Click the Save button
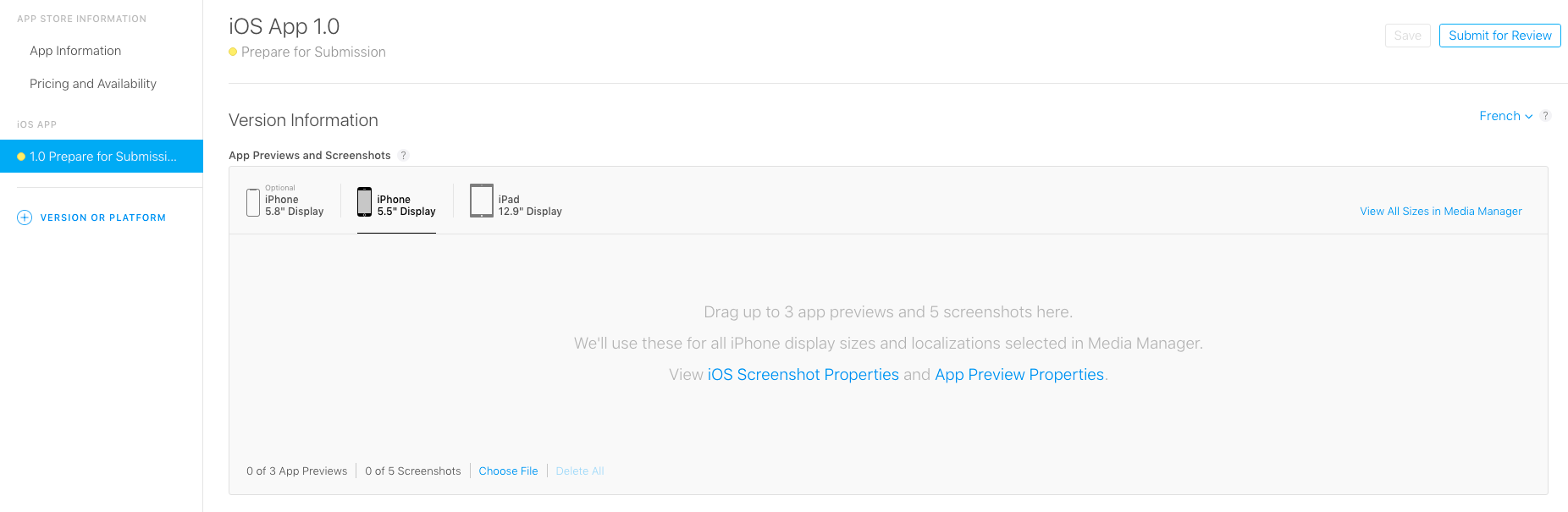Image resolution: width=1568 pixels, height=512 pixels. pos(1407,36)
